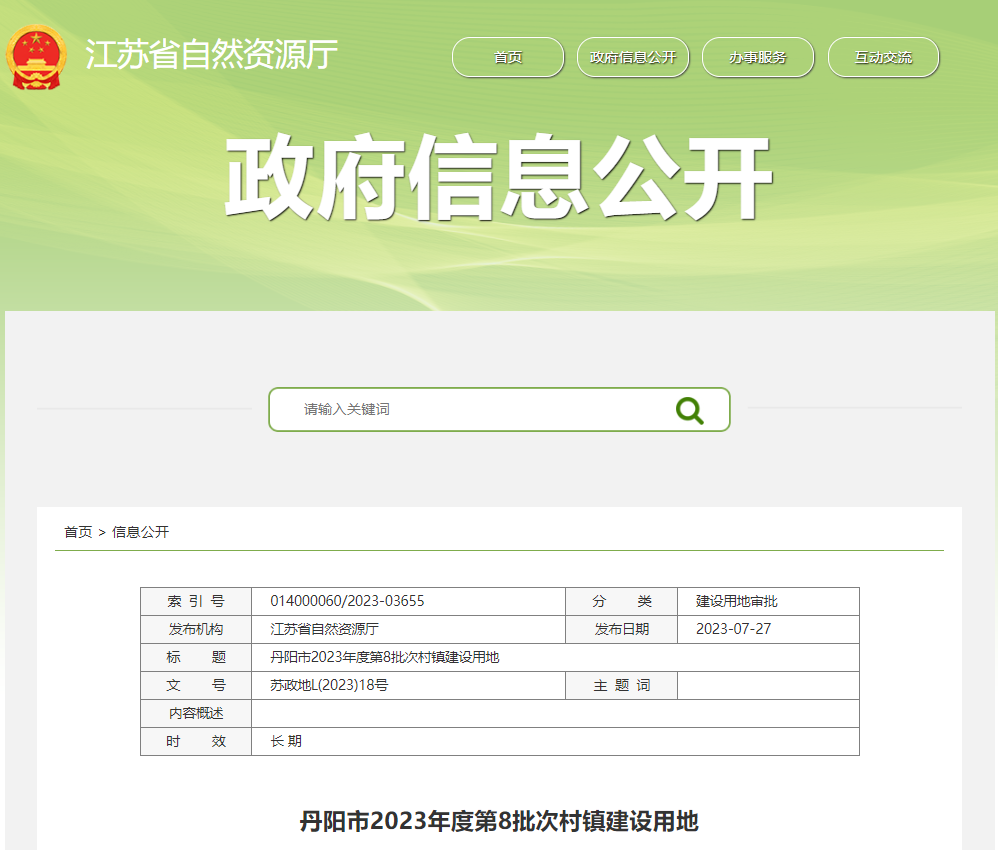Click the 江苏省自然资源厅 publisher cell
The image size is (998, 850).
point(409,629)
